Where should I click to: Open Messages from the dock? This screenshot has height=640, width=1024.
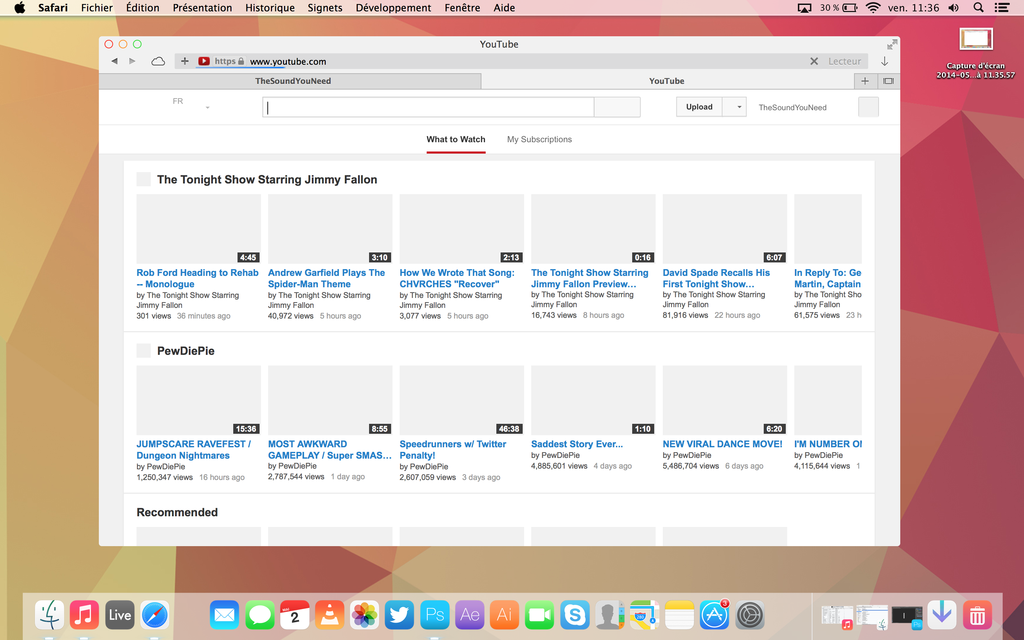[259, 615]
